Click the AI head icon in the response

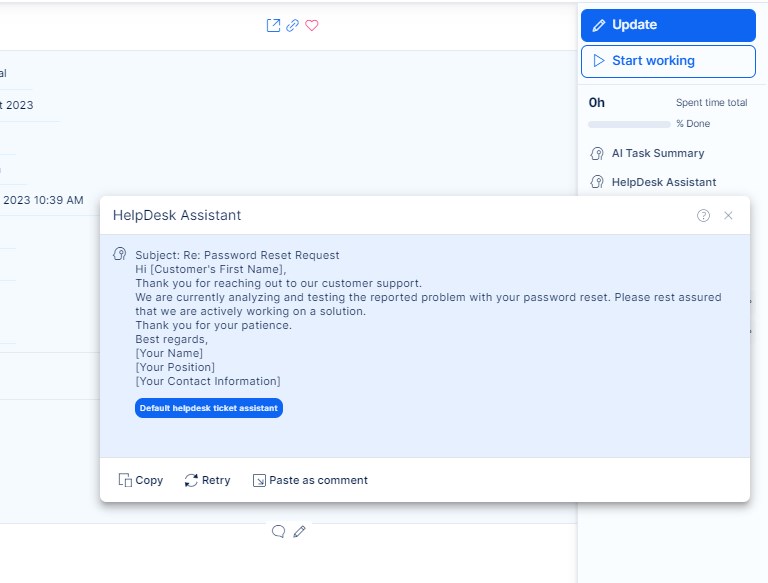click(120, 255)
